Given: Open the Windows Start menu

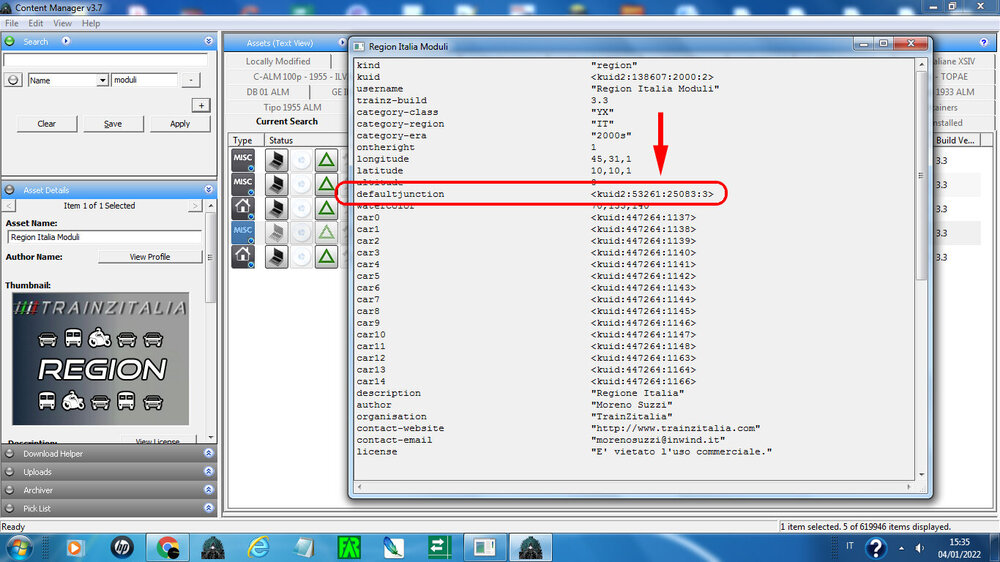Looking at the screenshot, I should (x=18, y=548).
